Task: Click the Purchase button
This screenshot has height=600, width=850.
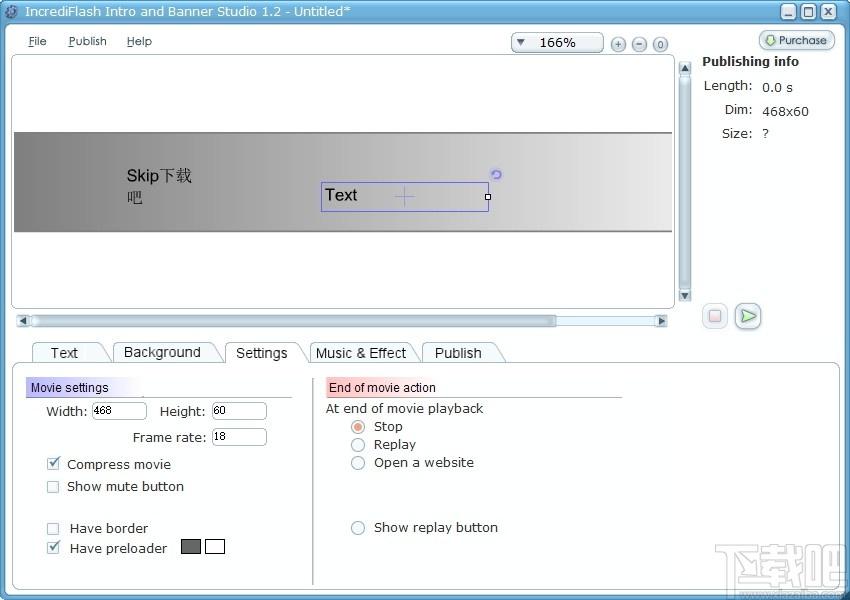Action: (x=797, y=40)
